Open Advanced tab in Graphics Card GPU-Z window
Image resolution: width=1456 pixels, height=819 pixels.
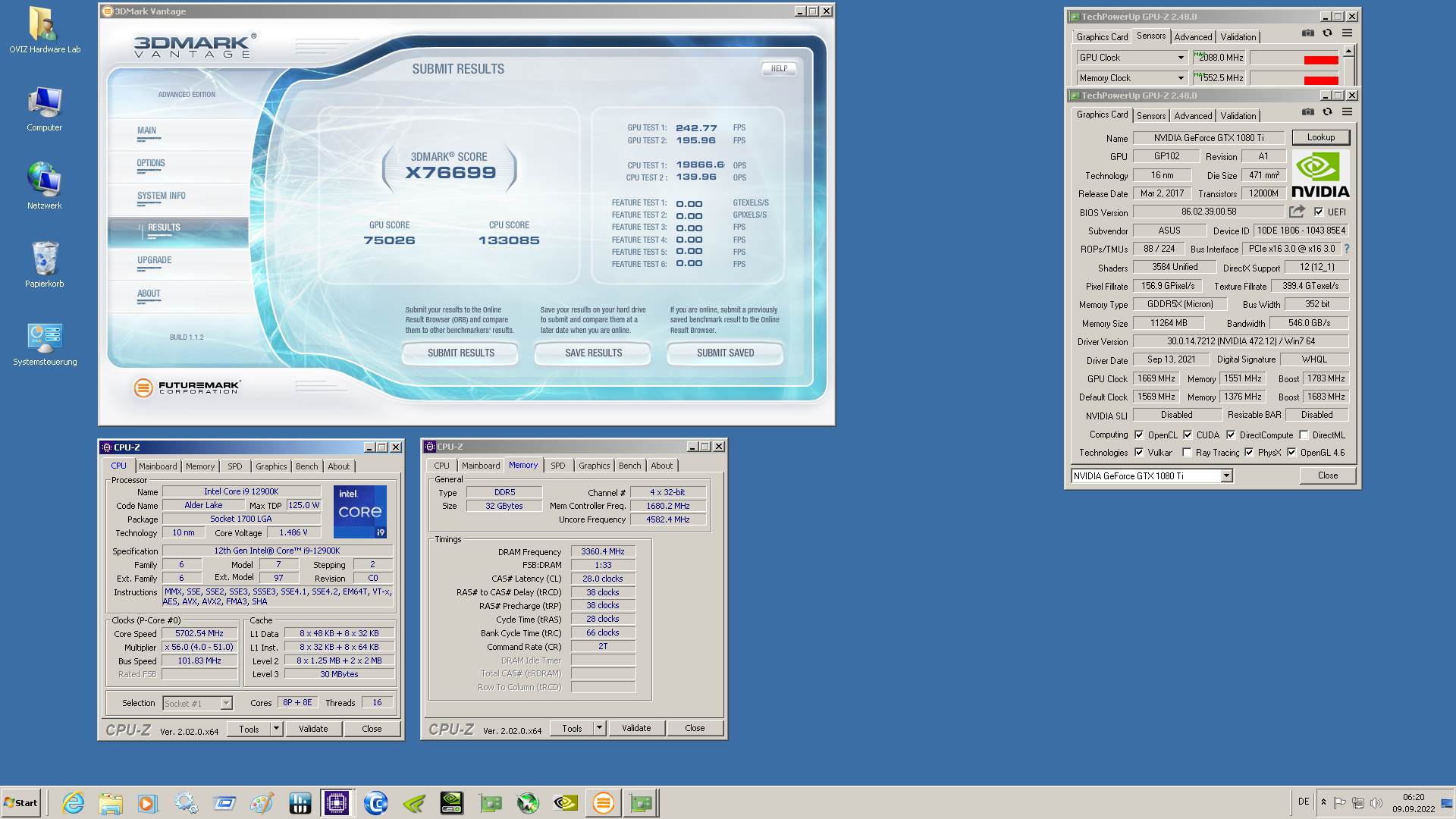pyautogui.click(x=1193, y=116)
